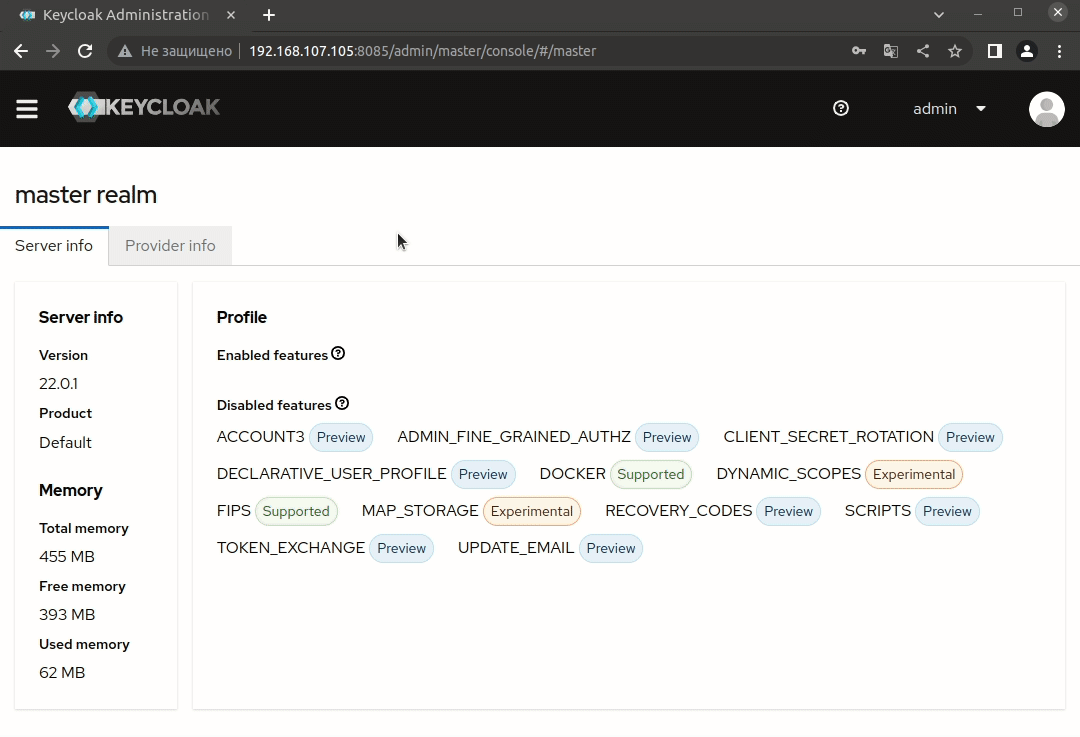Viewport: 1080px width, 737px height.
Task: Open the Chrome three-dot menu
Action: 1059,51
